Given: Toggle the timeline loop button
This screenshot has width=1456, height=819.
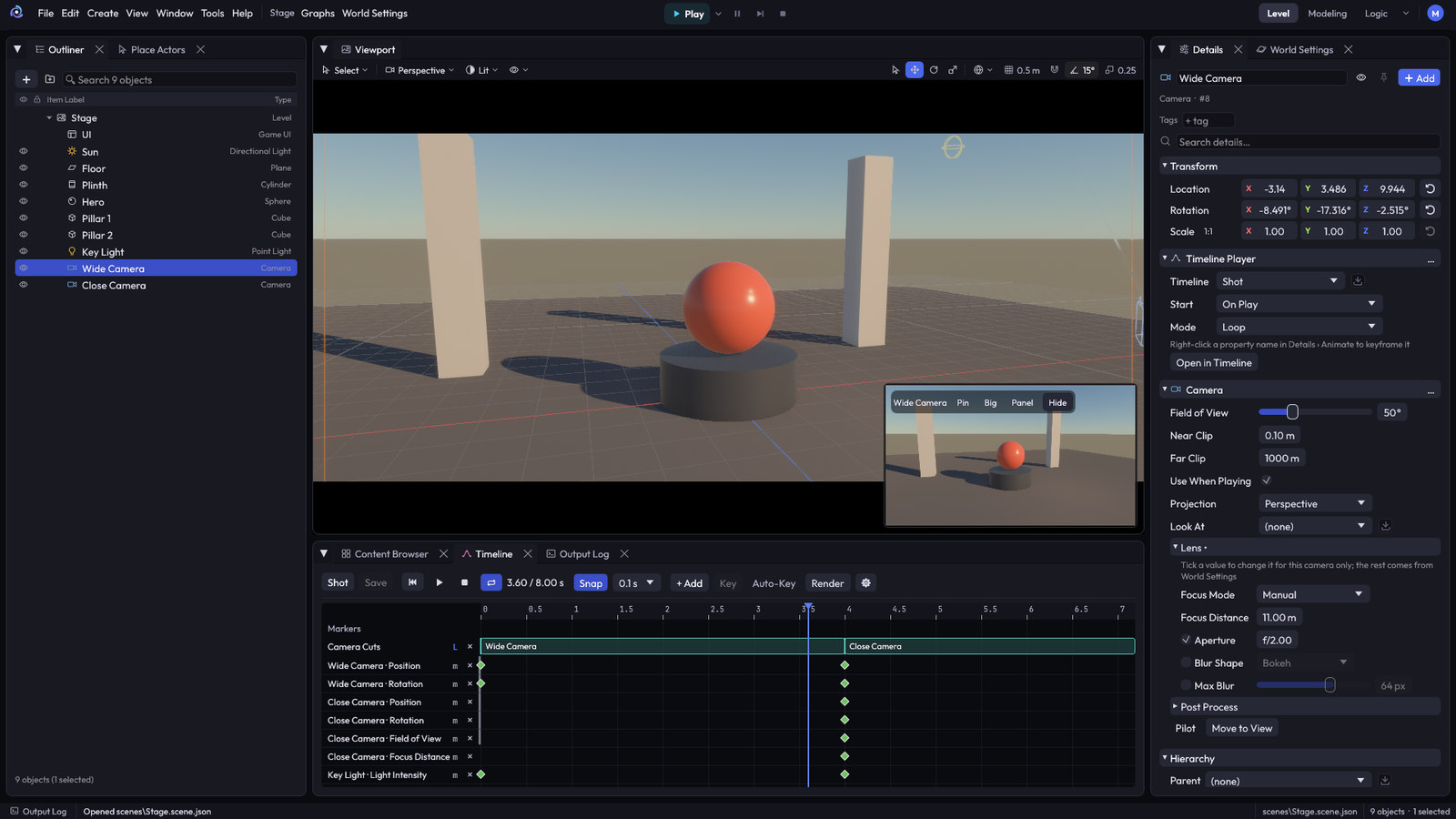Looking at the screenshot, I should [490, 582].
